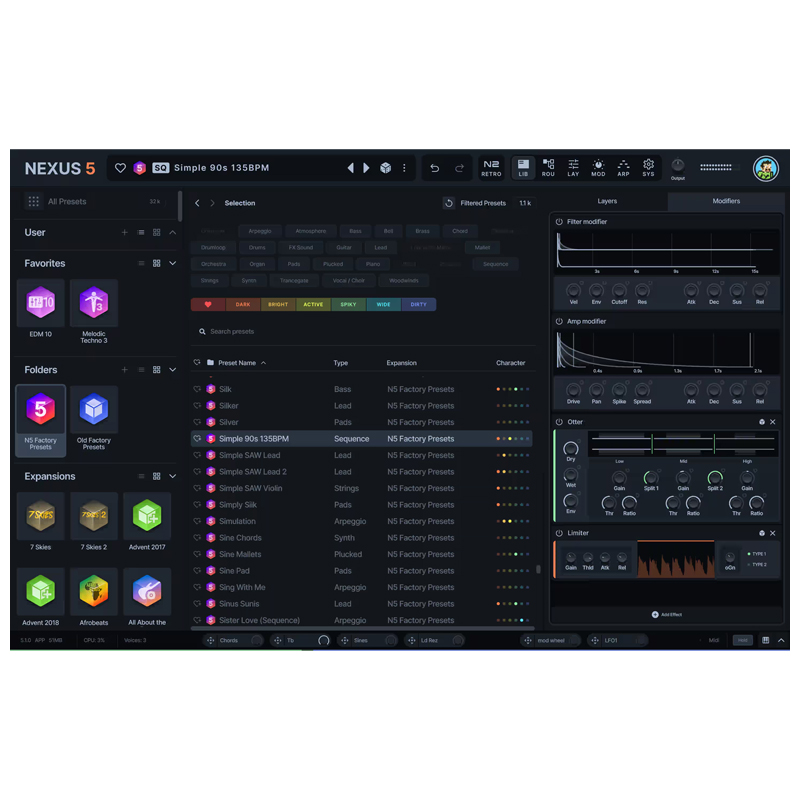This screenshot has width=800, height=800.
Task: Click the Otter Dry knob
Action: coord(570,448)
